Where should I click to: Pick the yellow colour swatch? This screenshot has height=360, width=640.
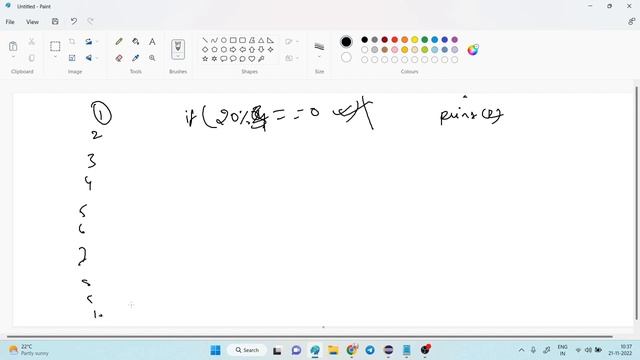[415, 40]
